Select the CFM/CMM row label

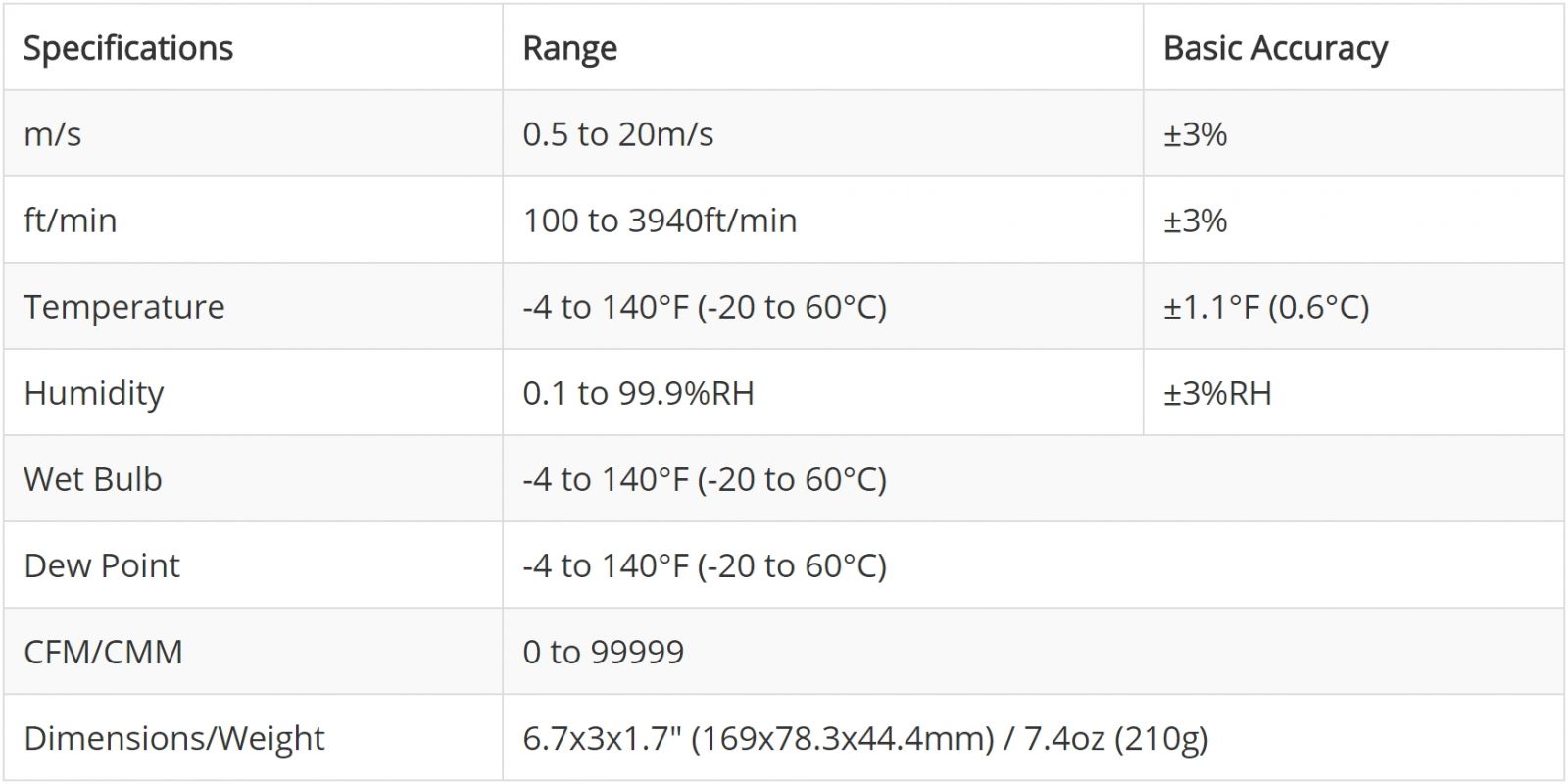(x=103, y=652)
